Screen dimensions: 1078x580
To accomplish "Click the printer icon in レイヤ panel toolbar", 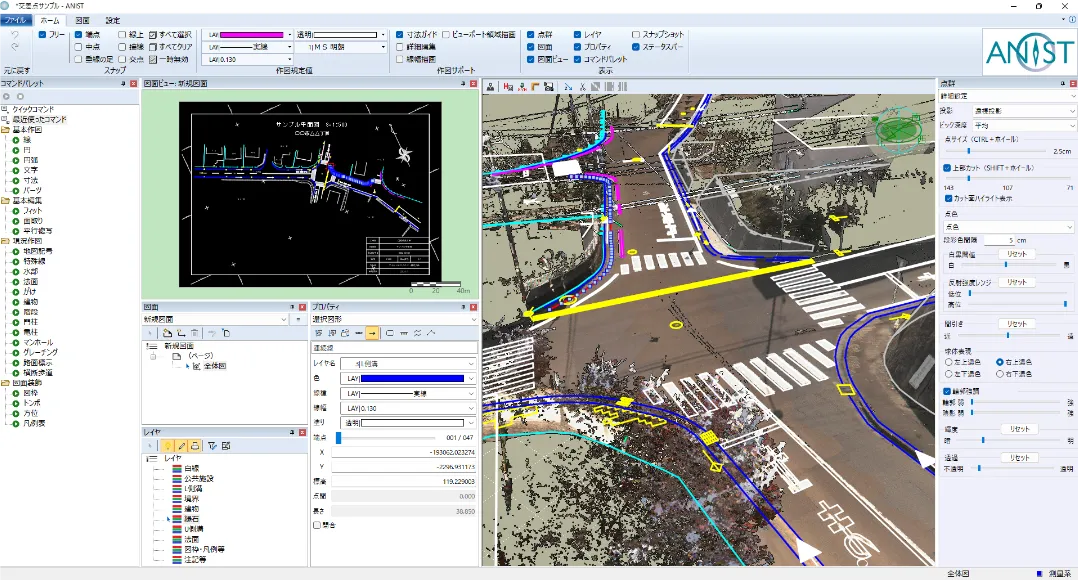I will (195, 446).
